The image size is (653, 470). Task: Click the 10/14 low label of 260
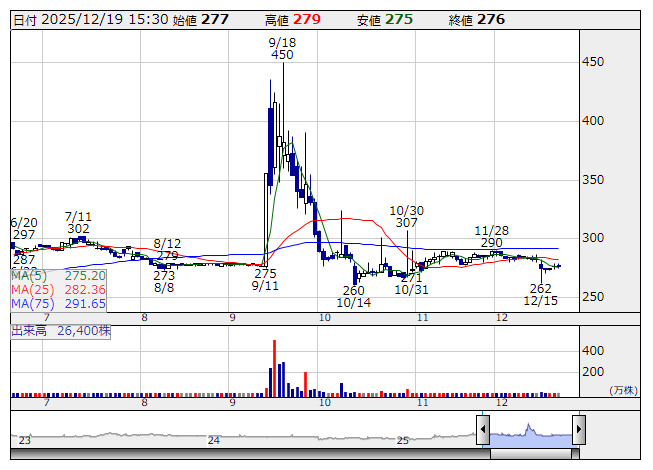(x=354, y=295)
